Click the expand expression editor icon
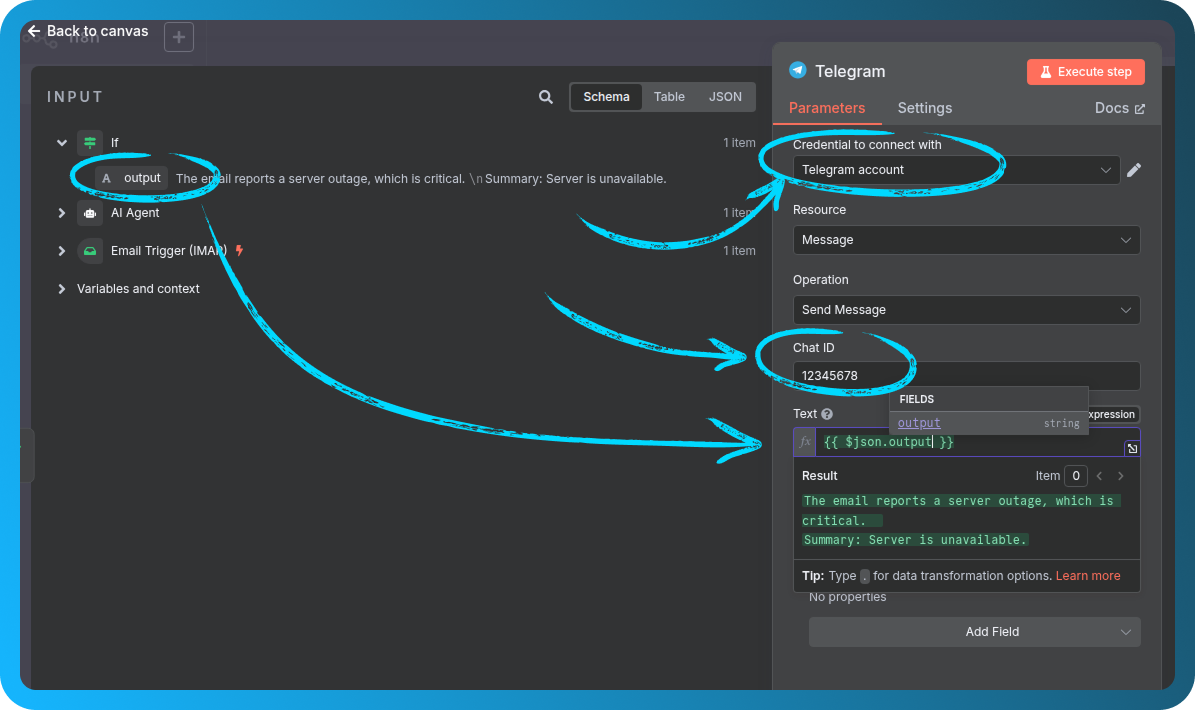Screen dimensions: 1195x710 pyautogui.click(x=1132, y=448)
